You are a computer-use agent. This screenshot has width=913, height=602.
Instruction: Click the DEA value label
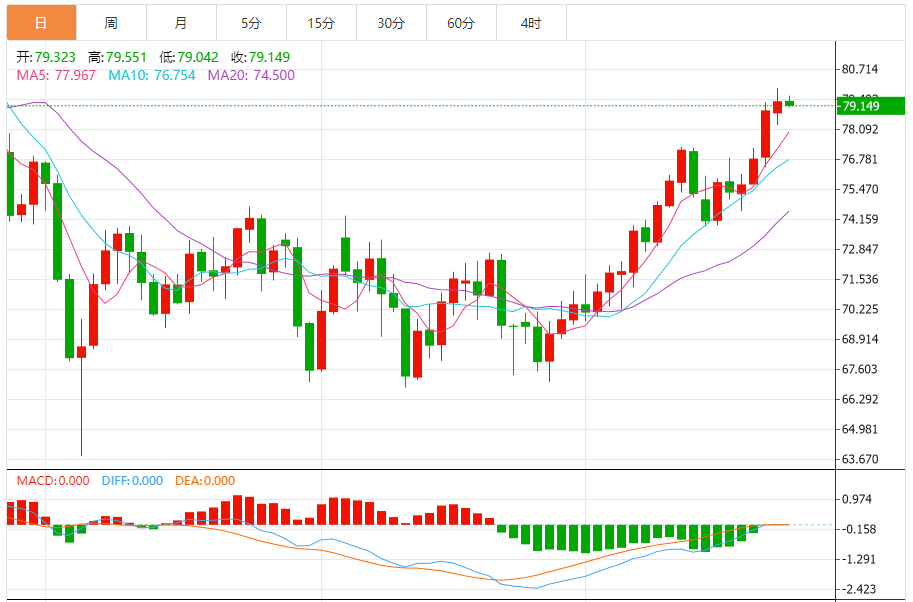(x=205, y=481)
